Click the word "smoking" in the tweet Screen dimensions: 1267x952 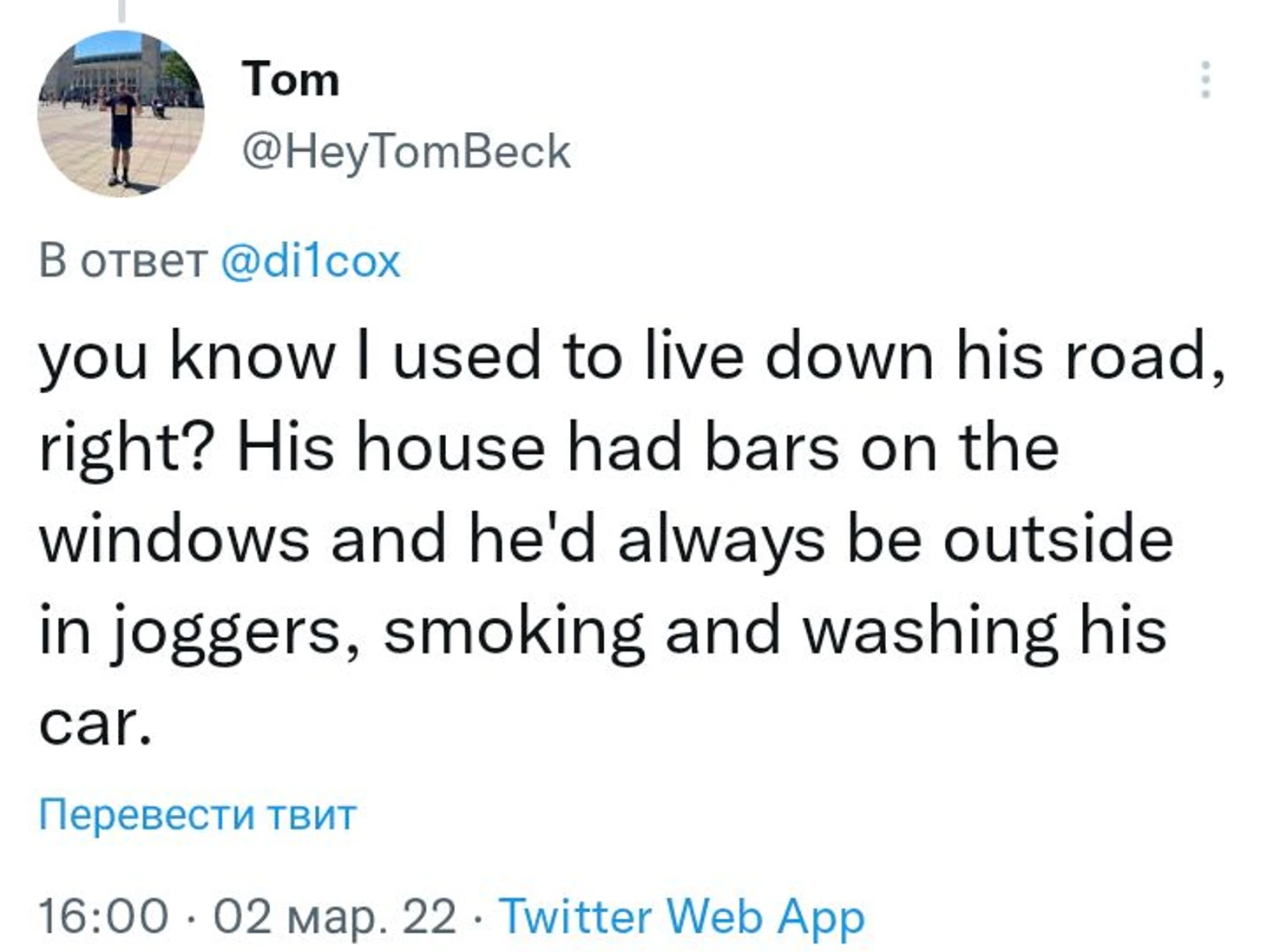pos(514,631)
